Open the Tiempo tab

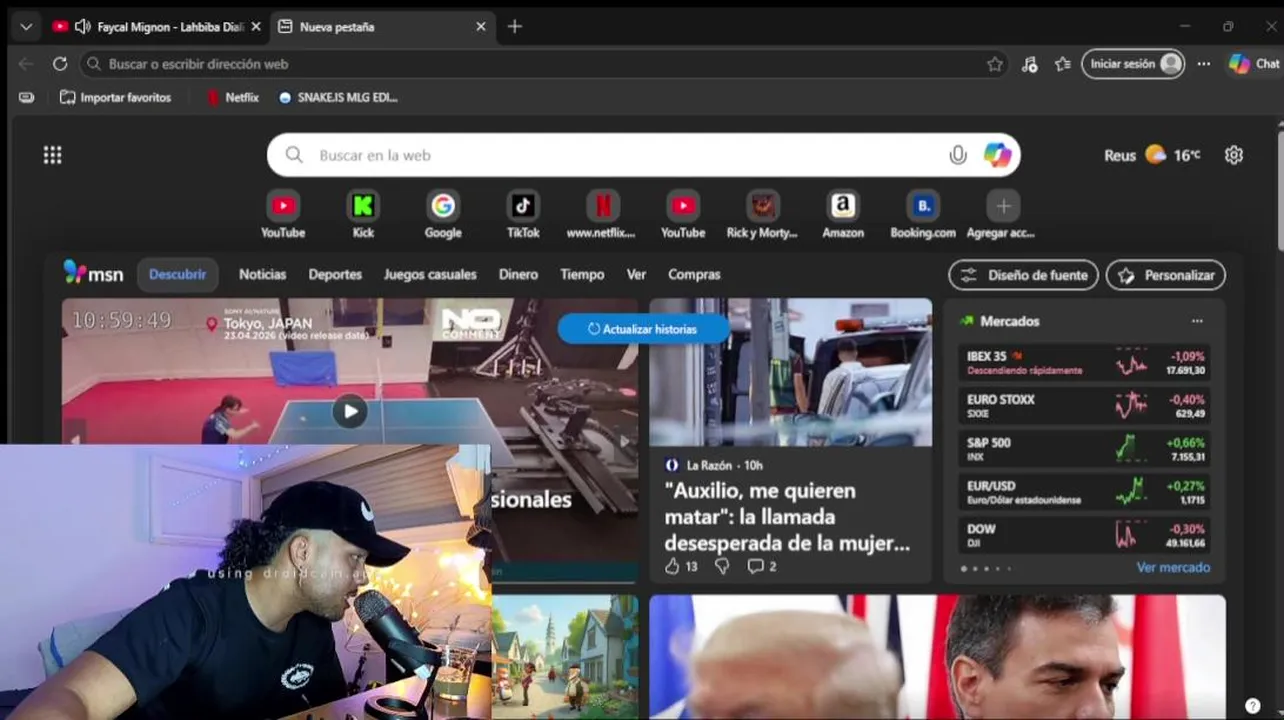(582, 274)
